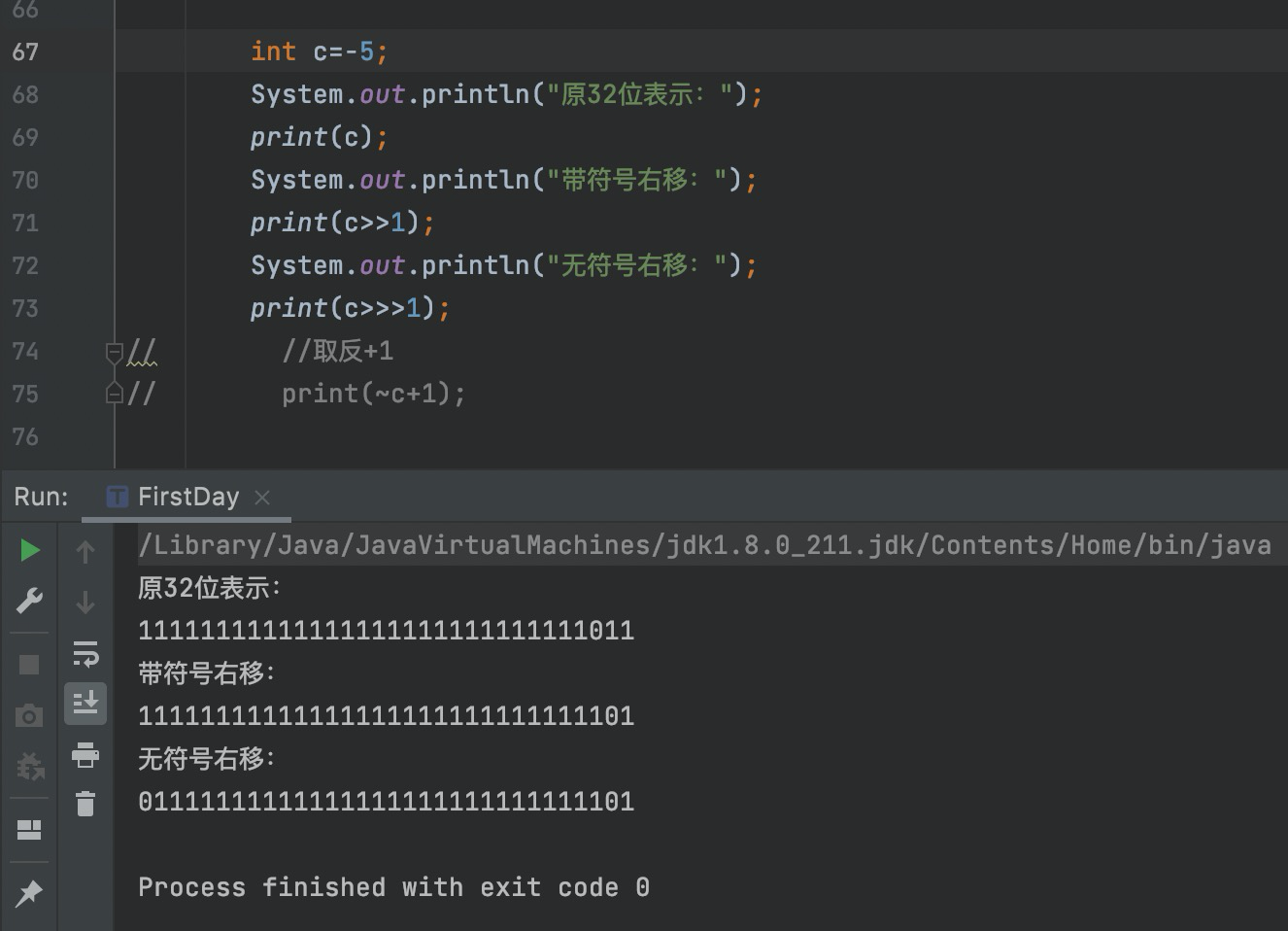The width and height of the screenshot is (1288, 931).
Task: Toggle soft-wrap in console output
Action: [x=85, y=653]
